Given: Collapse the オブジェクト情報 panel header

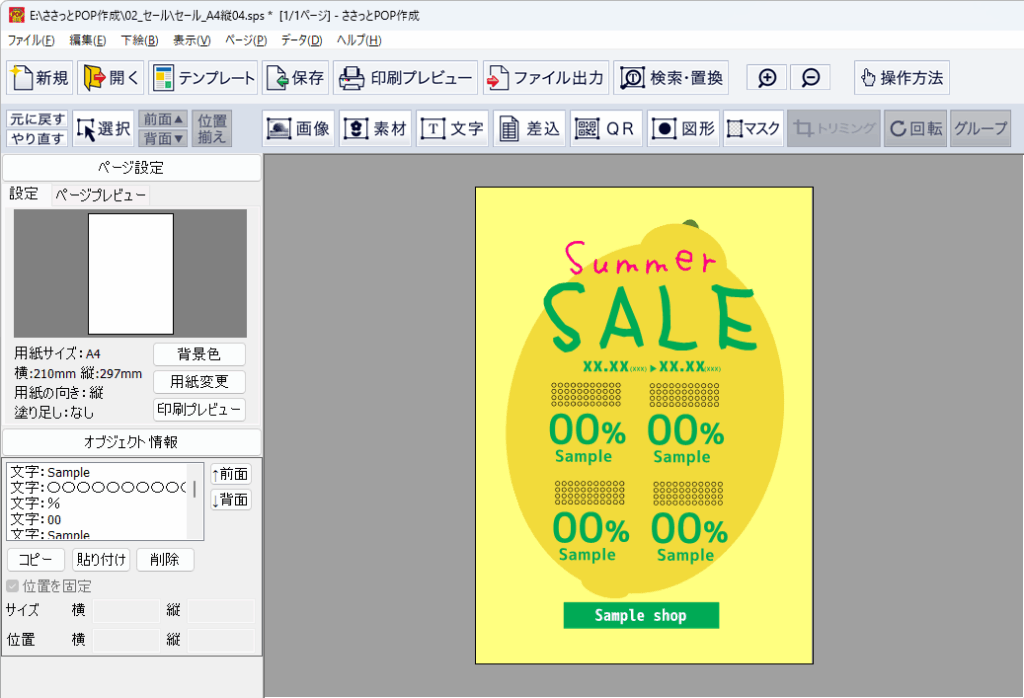Looking at the screenshot, I should click(131, 442).
